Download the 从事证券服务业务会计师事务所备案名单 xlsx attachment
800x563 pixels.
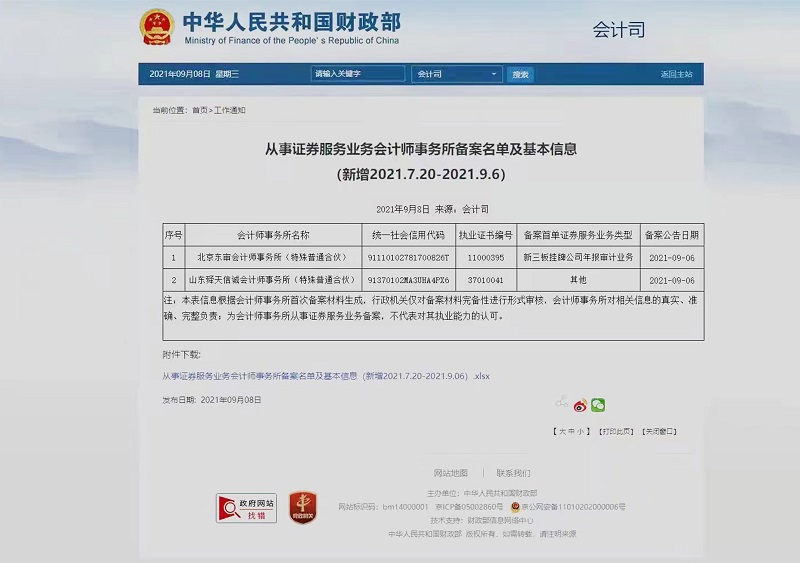326,376
